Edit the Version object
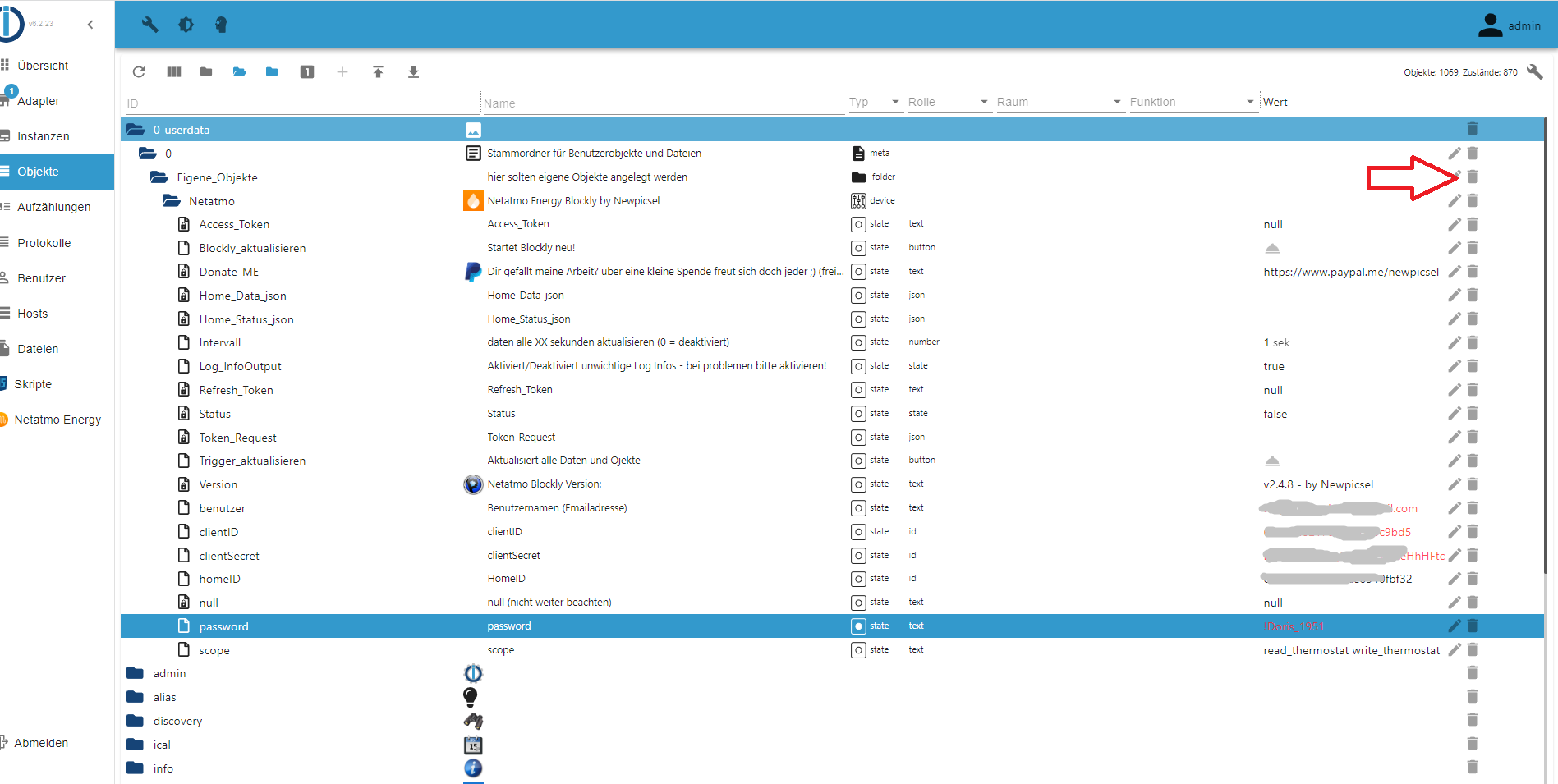 pos(1454,484)
